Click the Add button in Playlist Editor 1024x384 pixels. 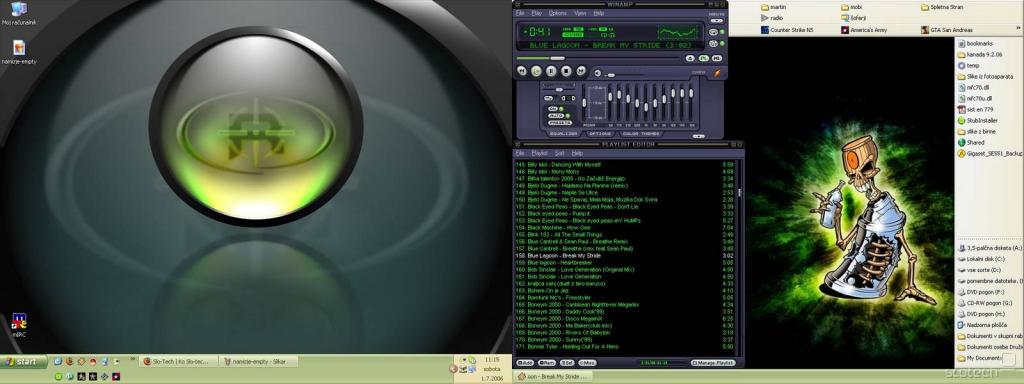click(525, 362)
